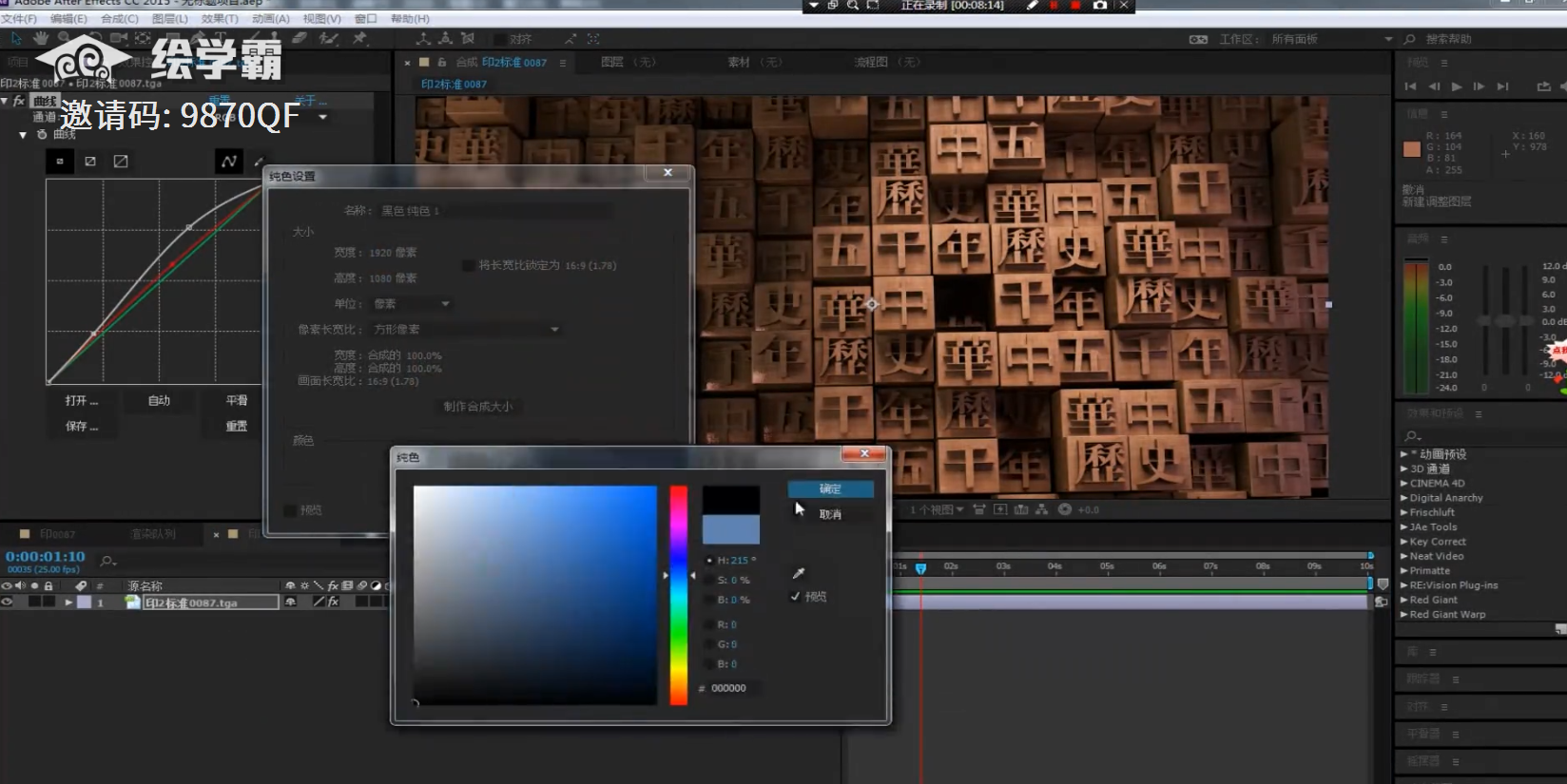Open the 效果(T) menu
This screenshot has height=784, width=1567.
coord(219,18)
